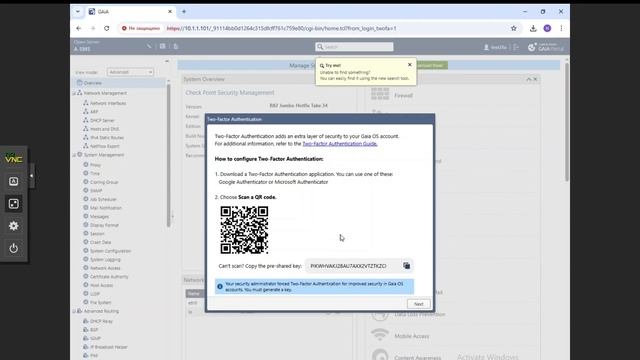The image size is (640, 360).
Task: Open Display Format in the tree
Action: coord(104,225)
